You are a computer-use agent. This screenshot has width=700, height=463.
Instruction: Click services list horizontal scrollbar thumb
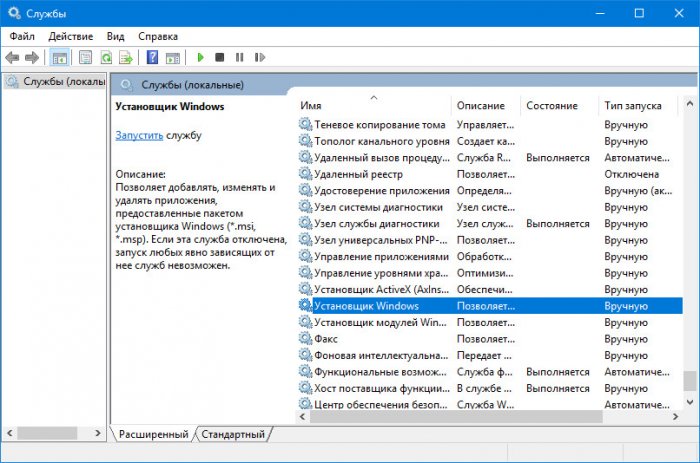point(456,417)
